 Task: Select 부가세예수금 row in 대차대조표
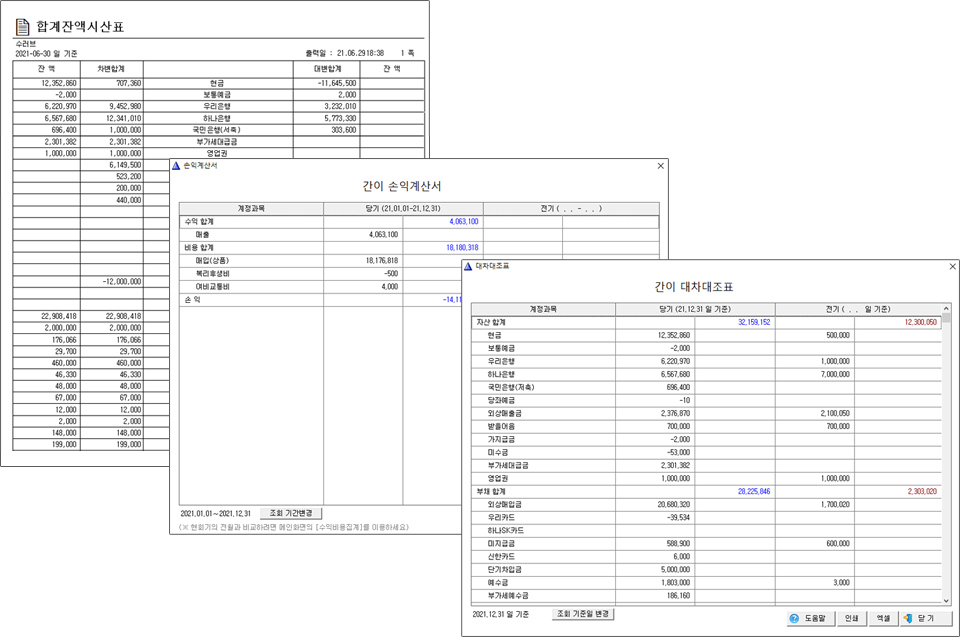point(707,596)
